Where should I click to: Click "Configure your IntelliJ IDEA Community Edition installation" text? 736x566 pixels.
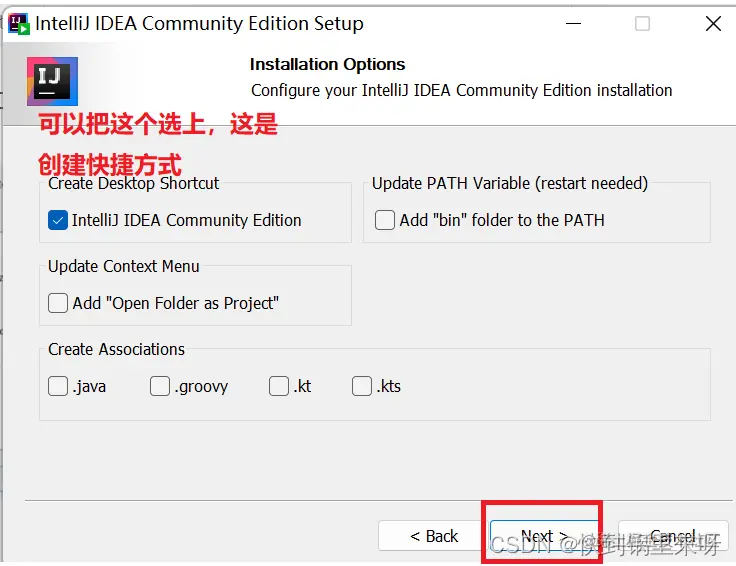(461, 90)
